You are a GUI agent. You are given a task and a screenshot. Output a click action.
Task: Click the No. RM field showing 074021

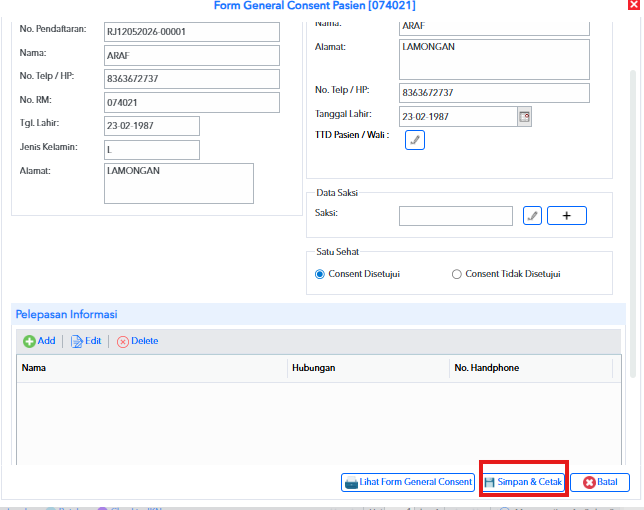tap(192, 103)
